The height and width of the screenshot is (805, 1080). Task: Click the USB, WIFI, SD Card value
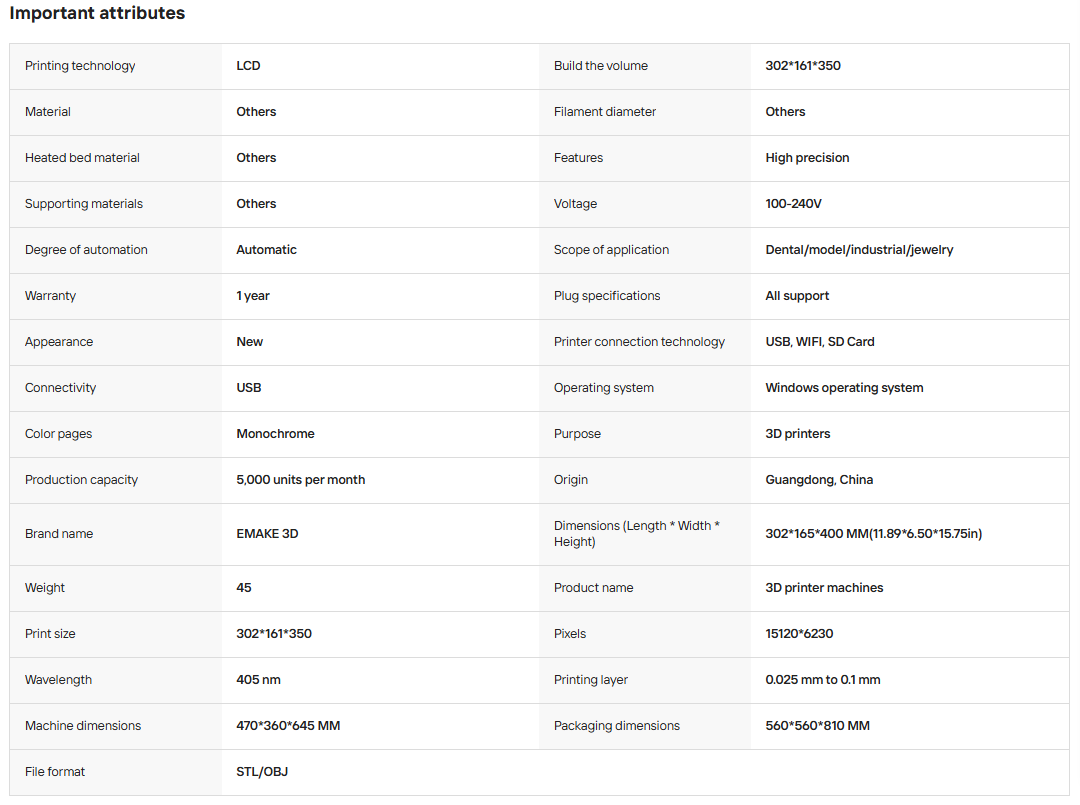click(820, 342)
